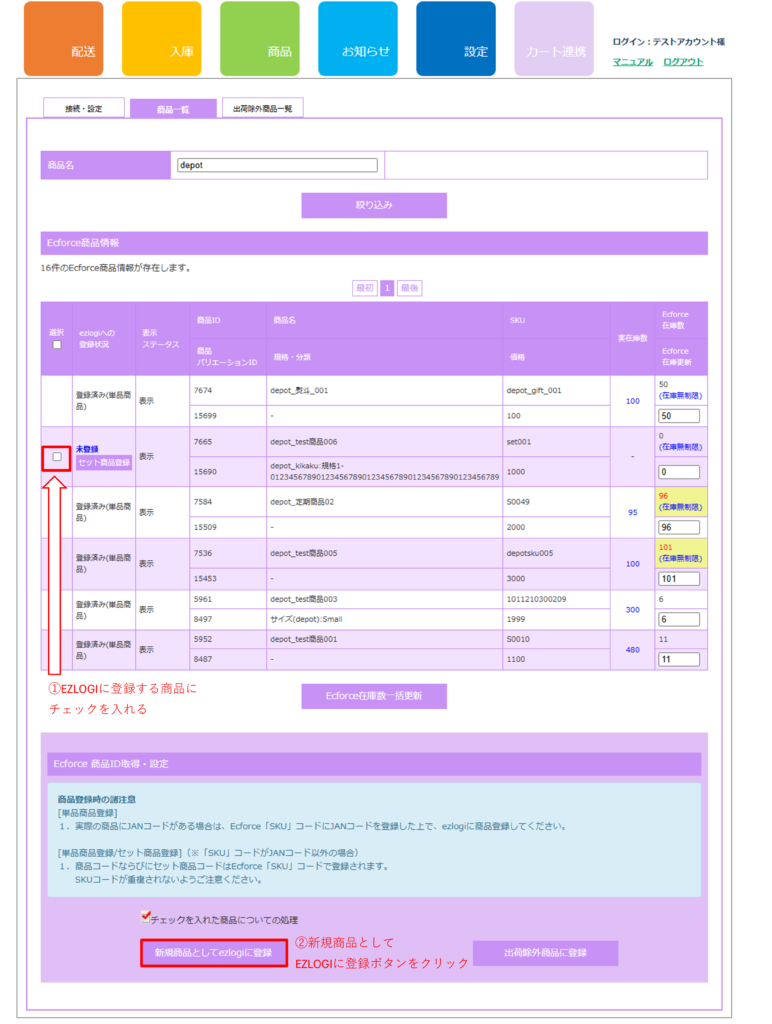Switch to the 出荷除外商品一覧 tab
Screen dimensions: 772x1024
262,108
